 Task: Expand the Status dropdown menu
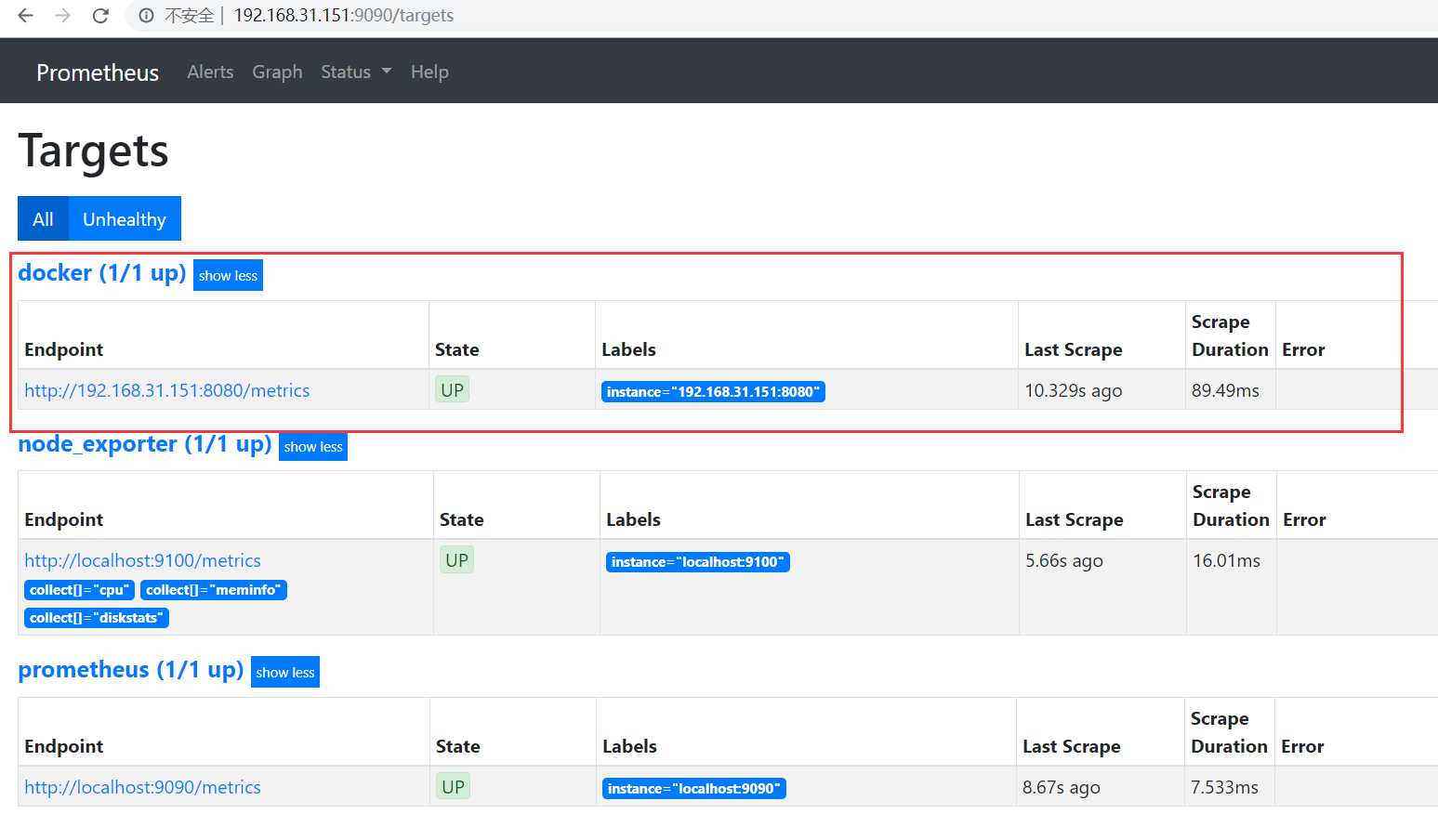point(356,72)
